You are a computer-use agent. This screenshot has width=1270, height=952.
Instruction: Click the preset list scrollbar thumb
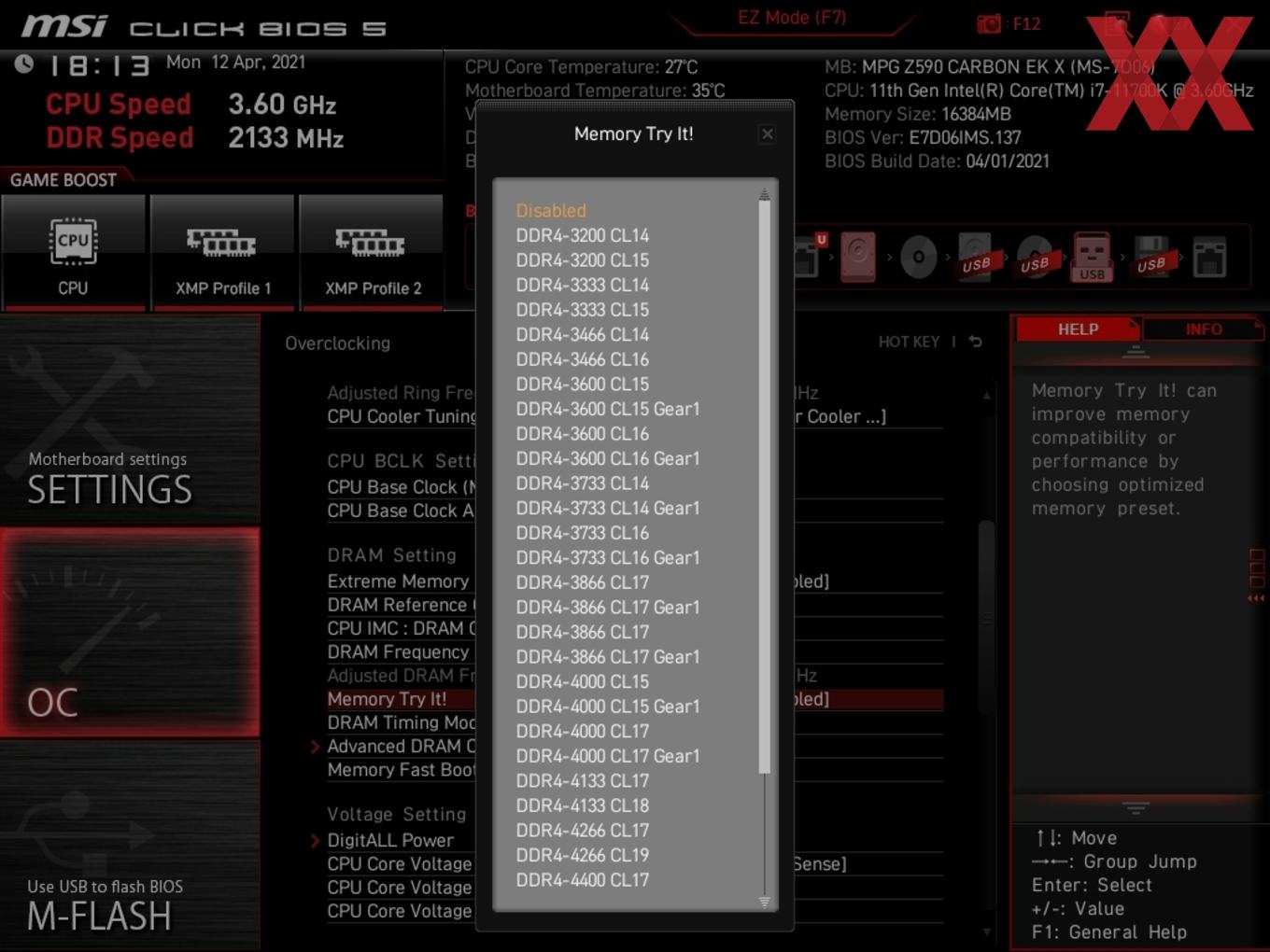click(x=764, y=487)
